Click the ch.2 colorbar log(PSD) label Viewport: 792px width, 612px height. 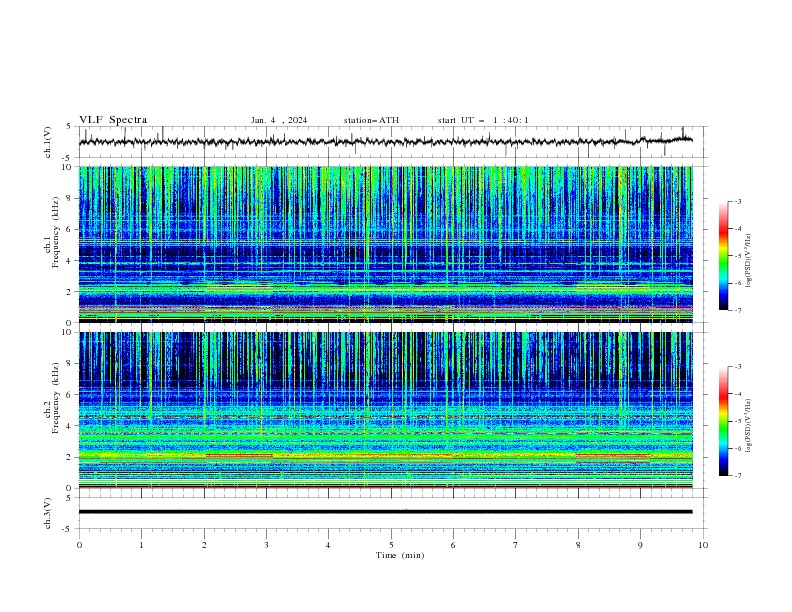[x=748, y=426]
